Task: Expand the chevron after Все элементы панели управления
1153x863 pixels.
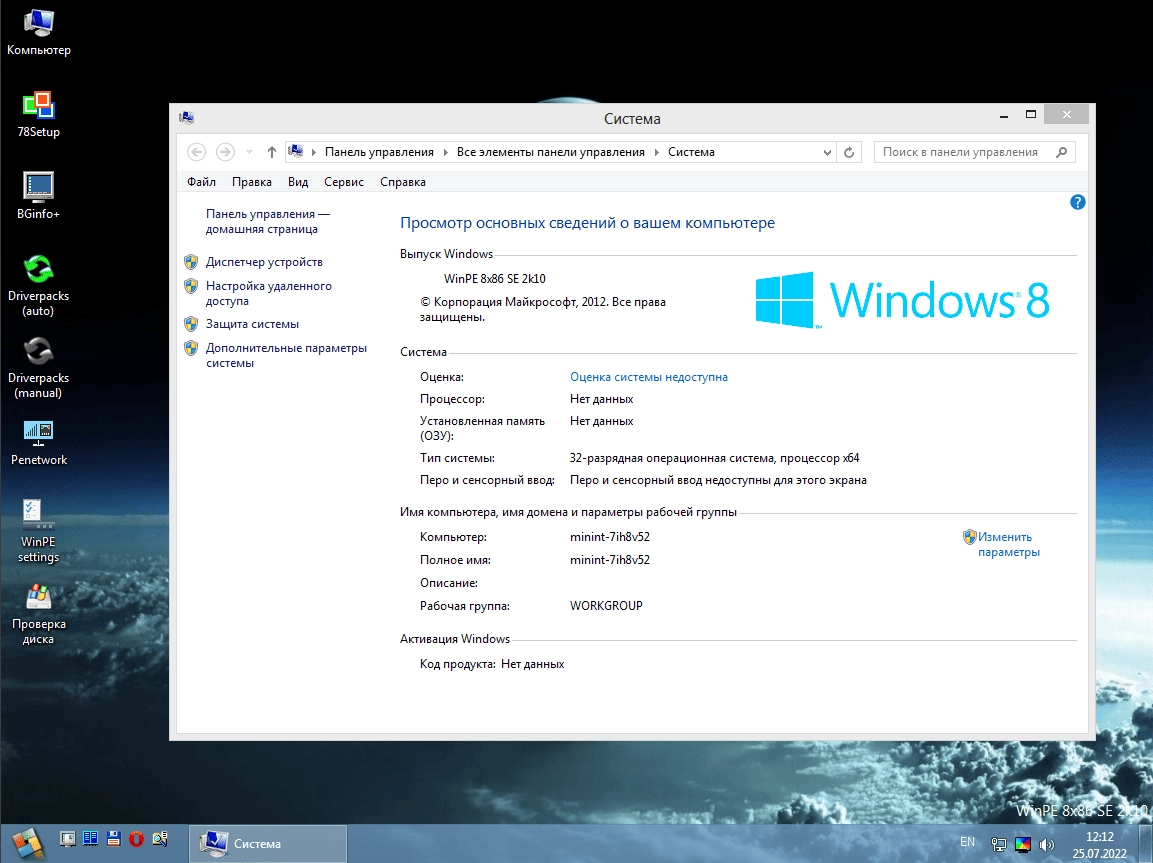Action: click(x=657, y=152)
